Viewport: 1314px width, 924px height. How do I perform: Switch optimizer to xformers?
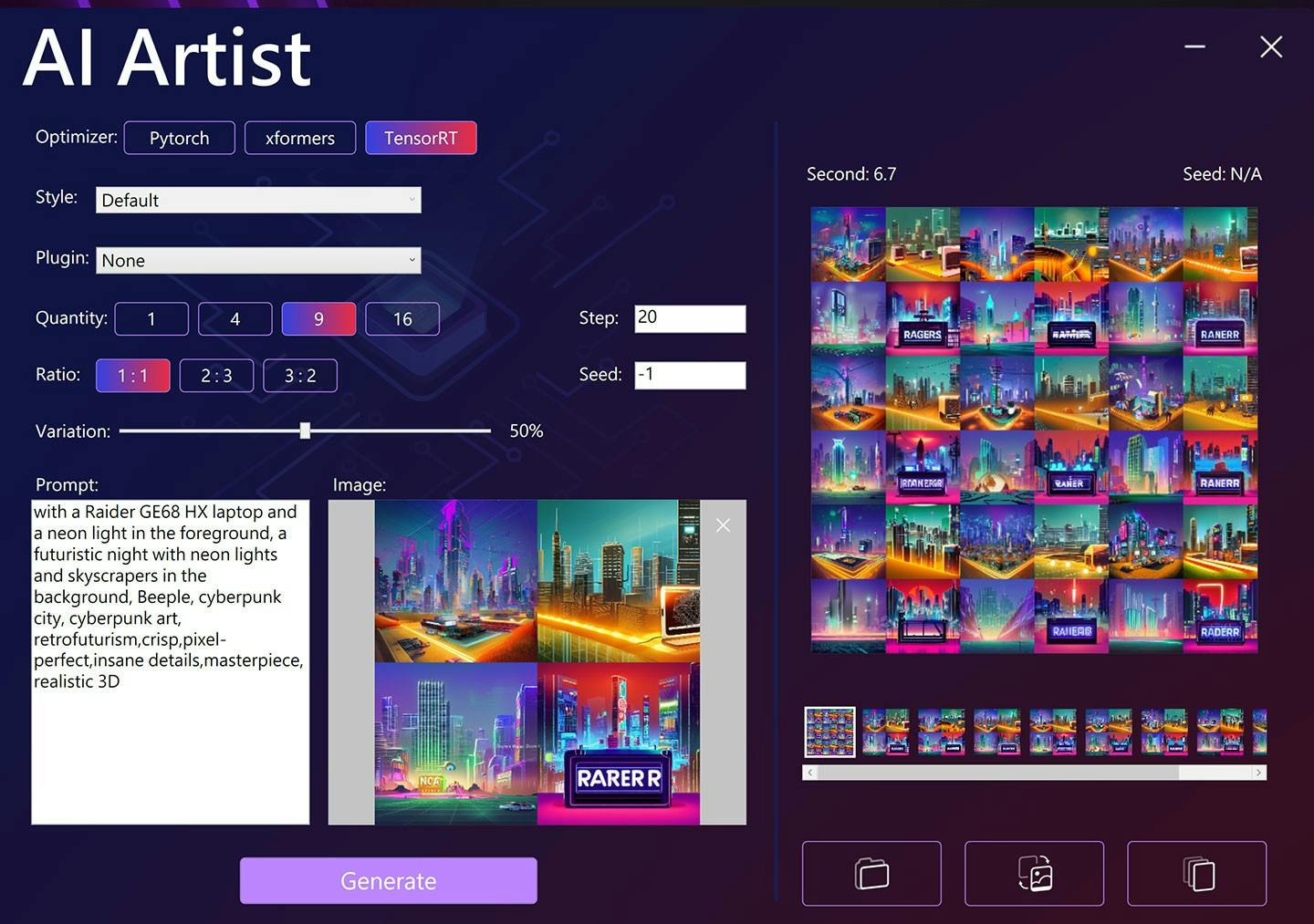300,138
